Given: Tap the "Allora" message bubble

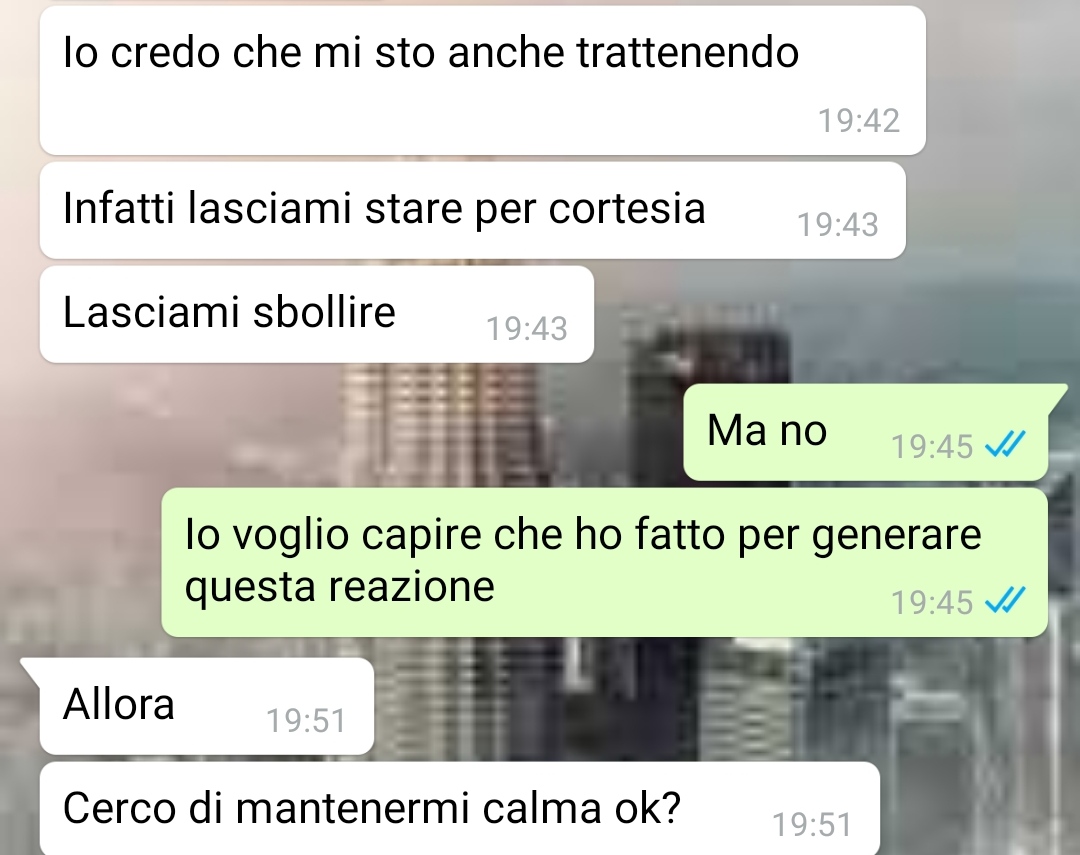Looking at the screenshot, I should coord(207,706).
